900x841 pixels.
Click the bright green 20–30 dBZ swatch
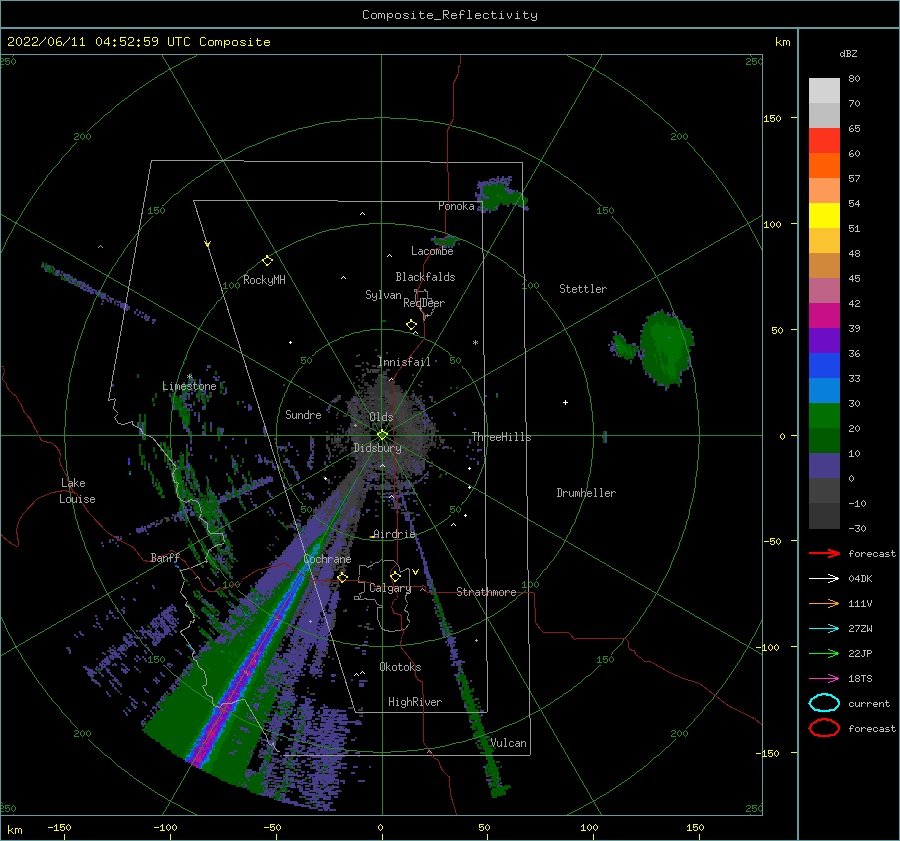pos(824,415)
